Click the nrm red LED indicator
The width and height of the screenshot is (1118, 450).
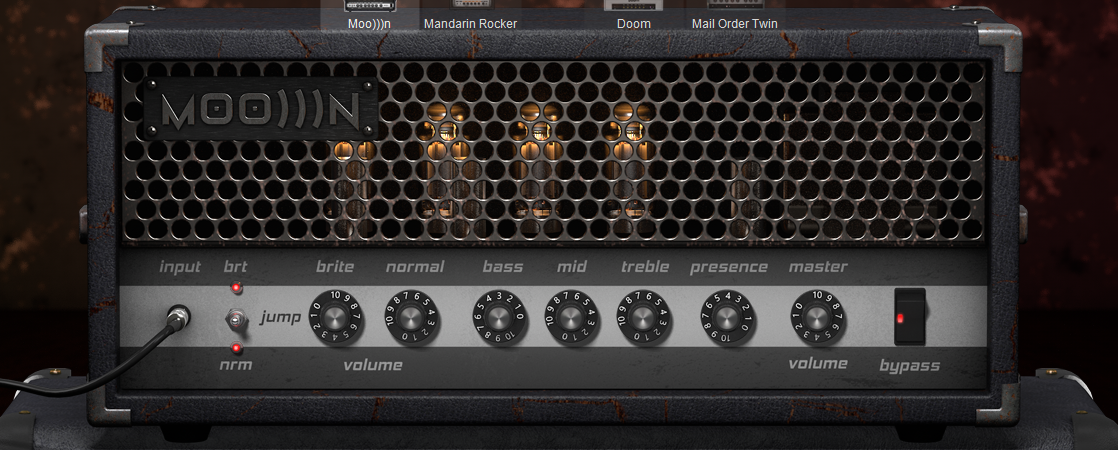[x=236, y=349]
